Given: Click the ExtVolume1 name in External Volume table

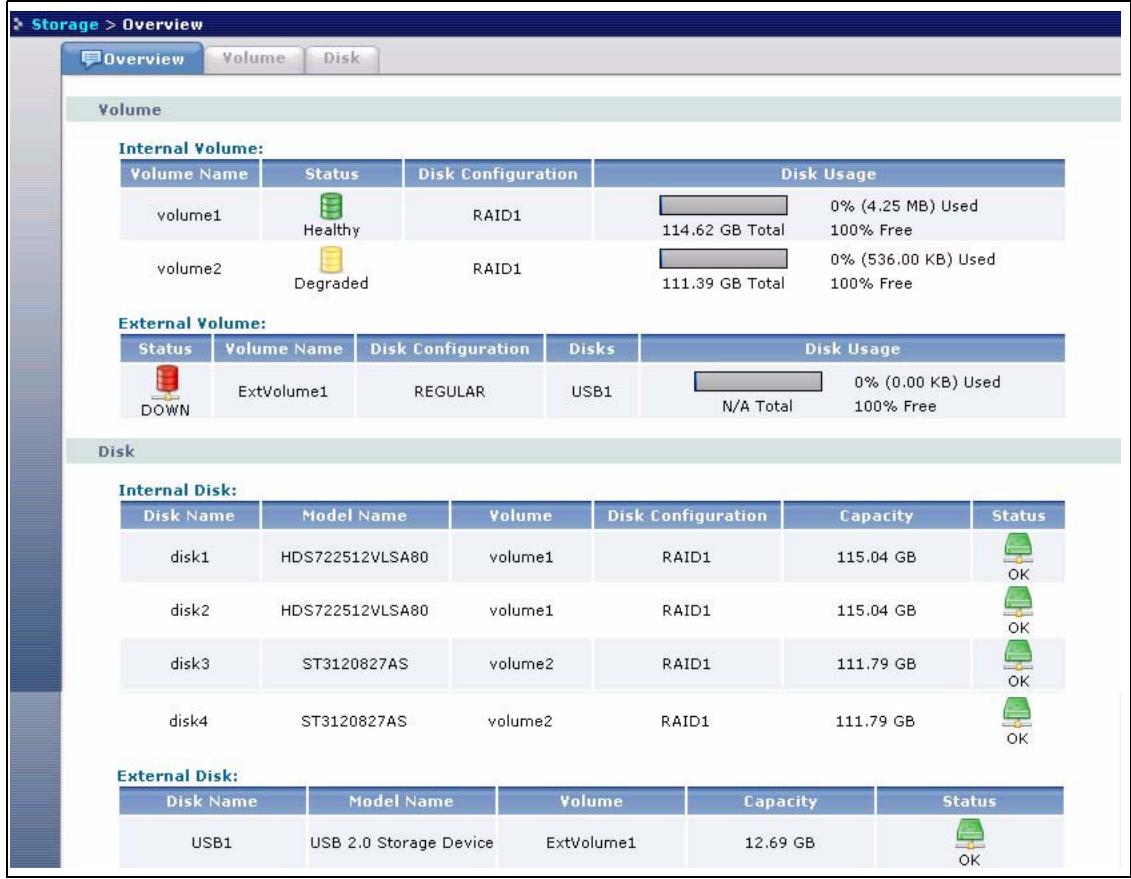Looking at the screenshot, I should tap(283, 392).
